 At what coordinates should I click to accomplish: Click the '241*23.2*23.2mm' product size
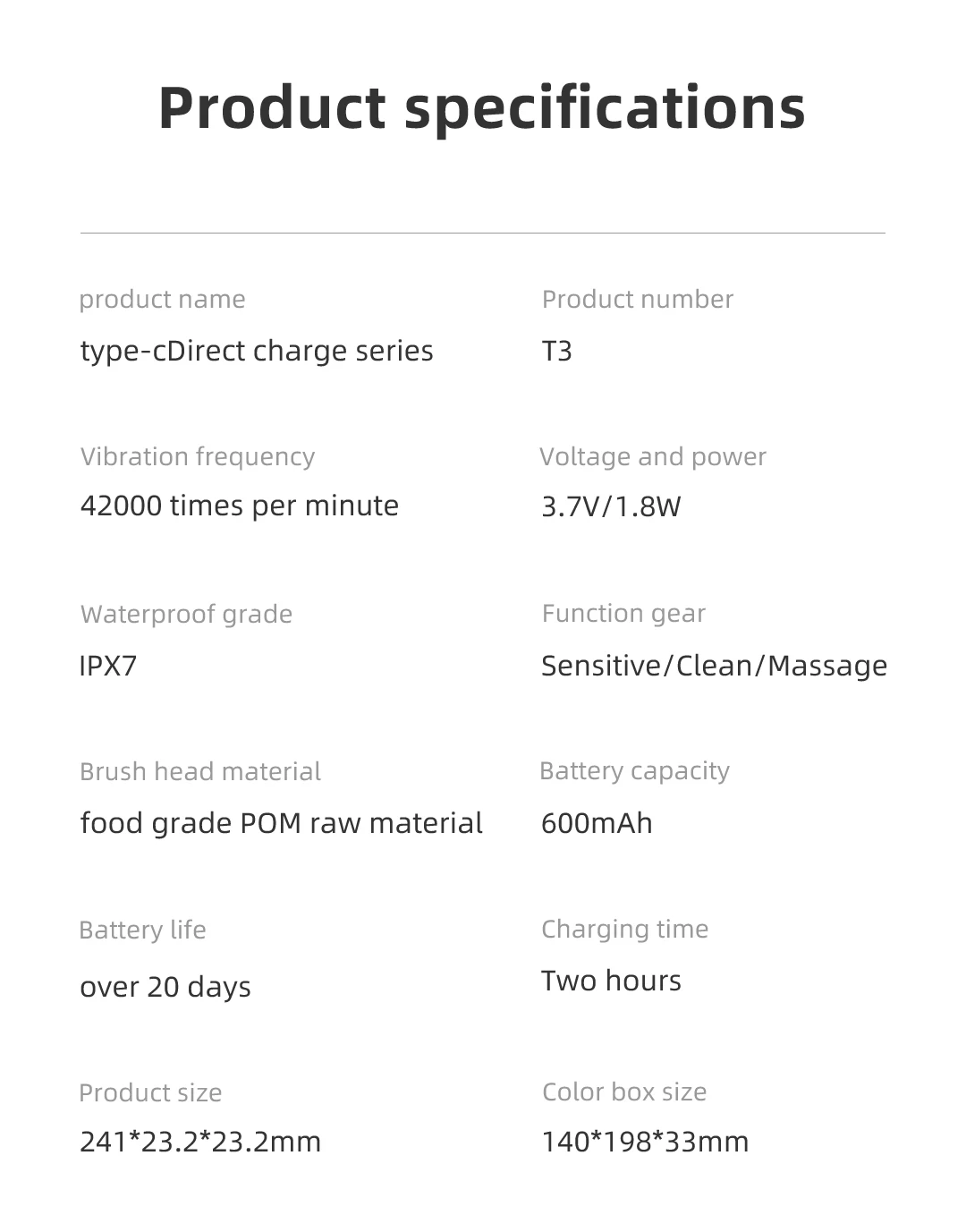coord(200,1142)
